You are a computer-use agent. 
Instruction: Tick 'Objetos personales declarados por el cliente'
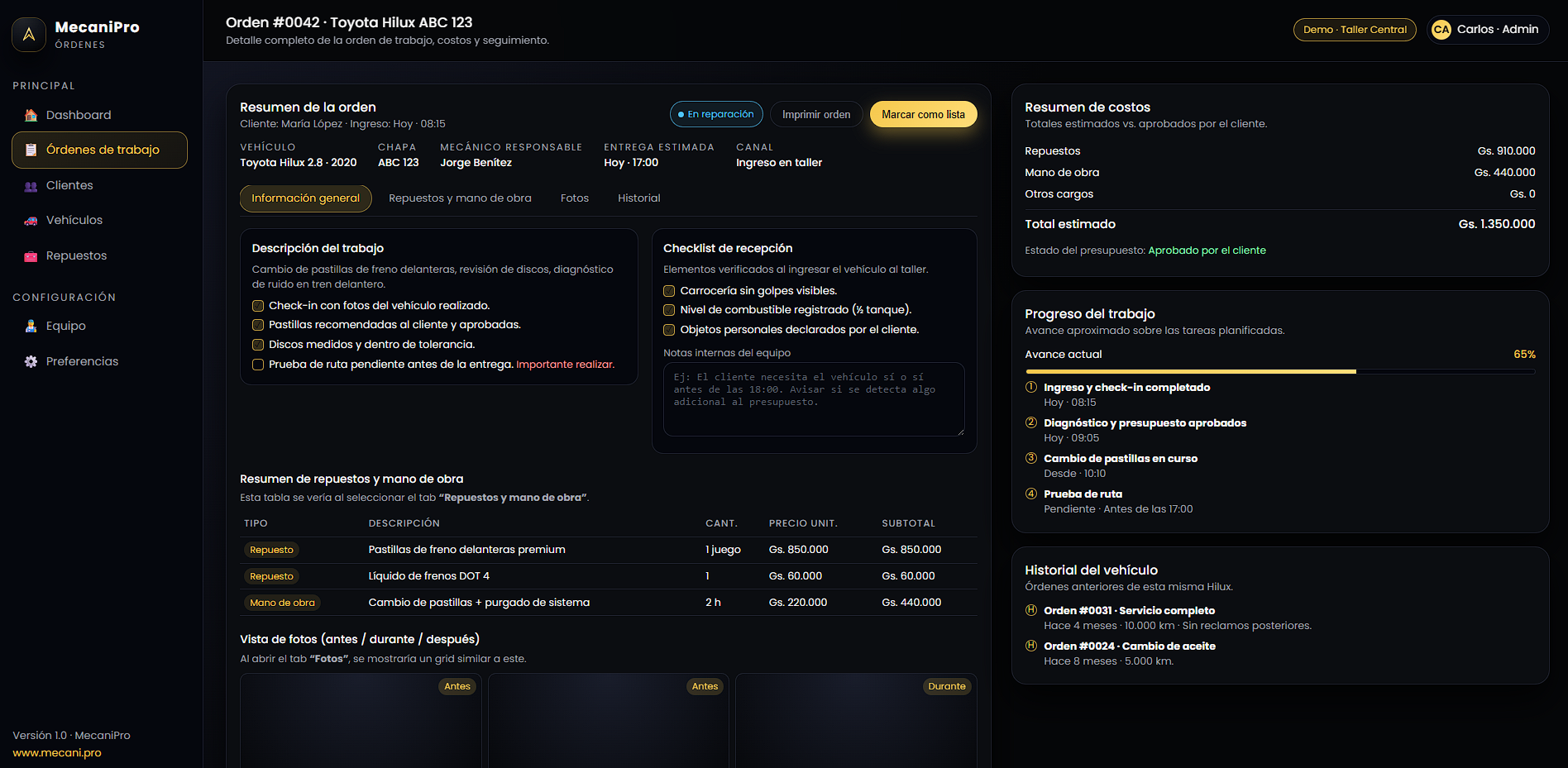(669, 330)
